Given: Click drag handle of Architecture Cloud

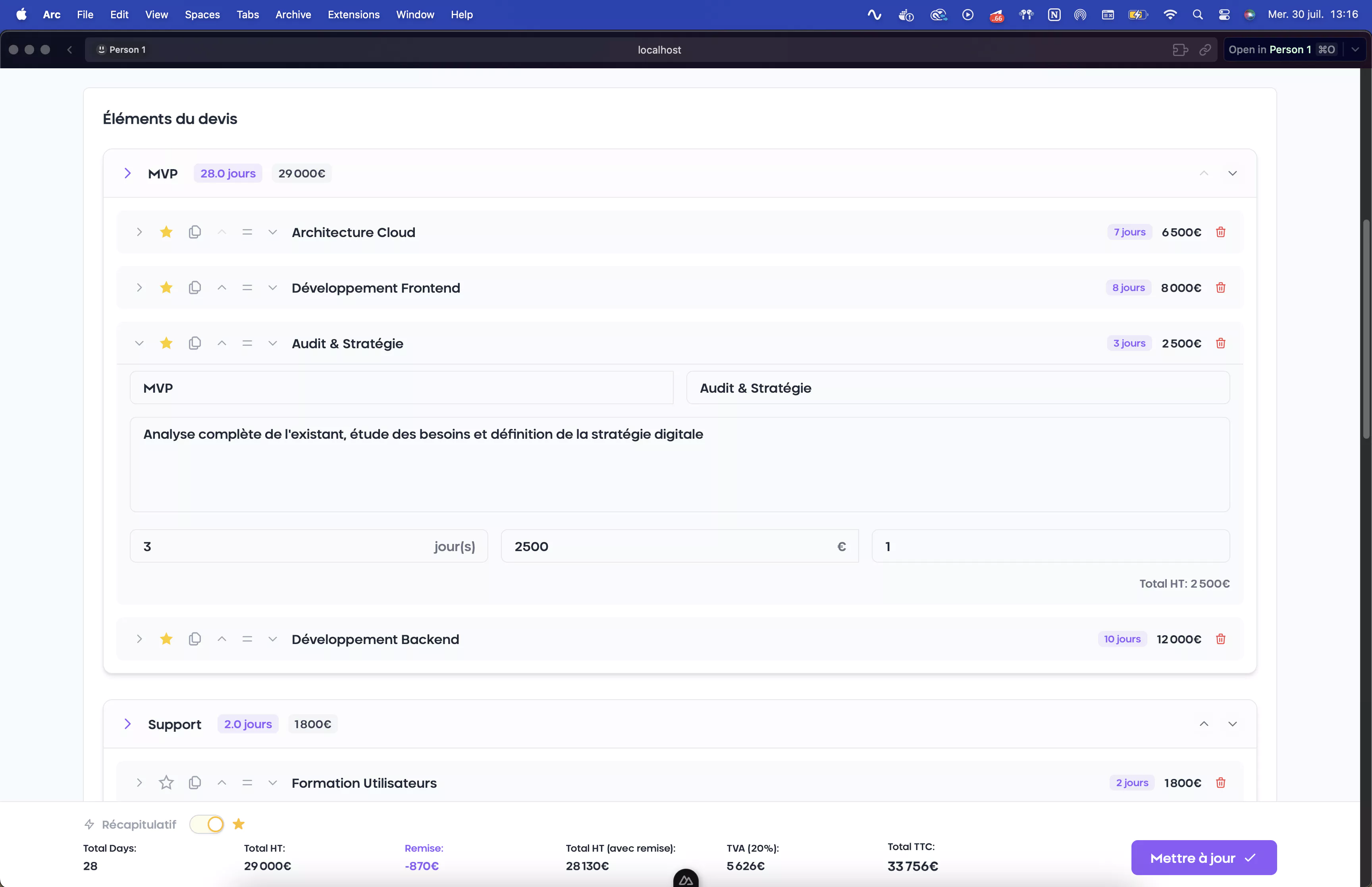Looking at the screenshot, I should [x=247, y=232].
